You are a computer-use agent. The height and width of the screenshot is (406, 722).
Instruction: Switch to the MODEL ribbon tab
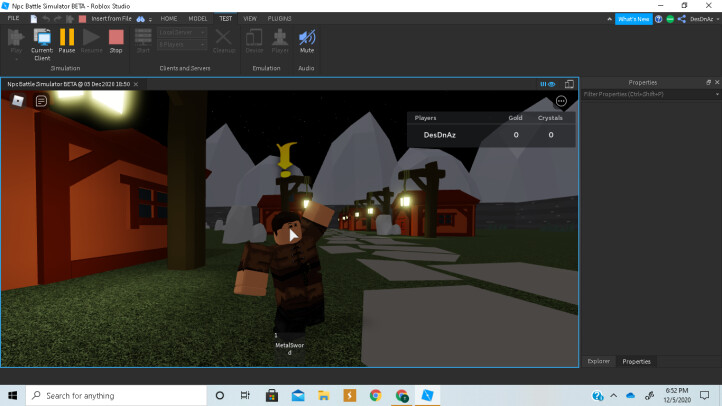[198, 18]
